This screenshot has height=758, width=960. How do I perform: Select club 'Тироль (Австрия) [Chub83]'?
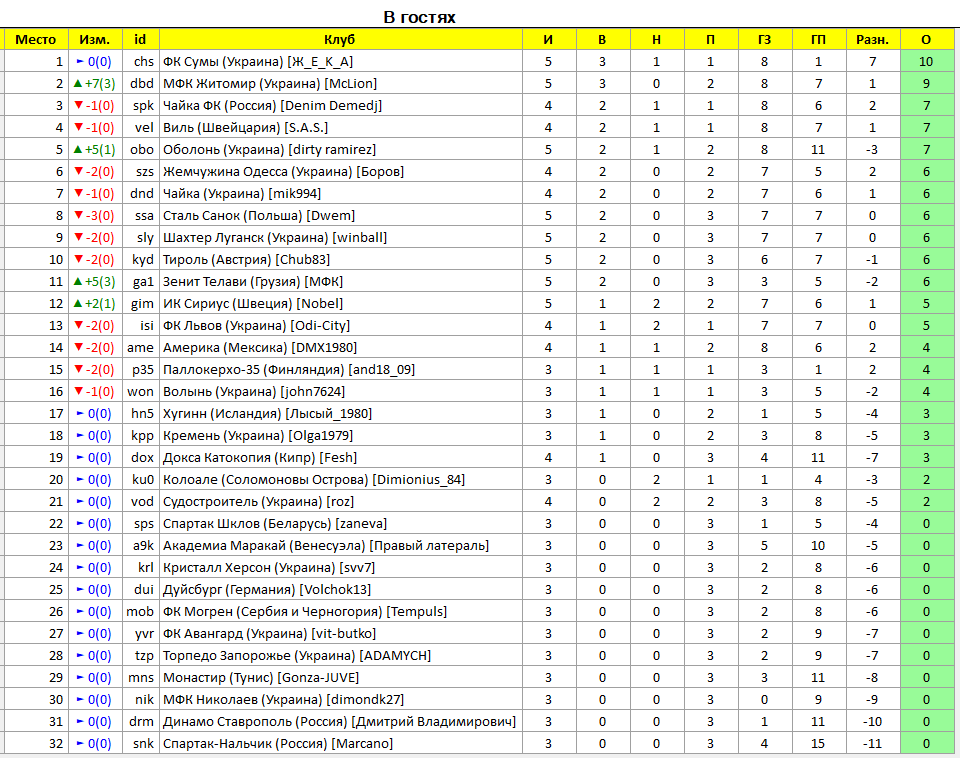(247, 260)
